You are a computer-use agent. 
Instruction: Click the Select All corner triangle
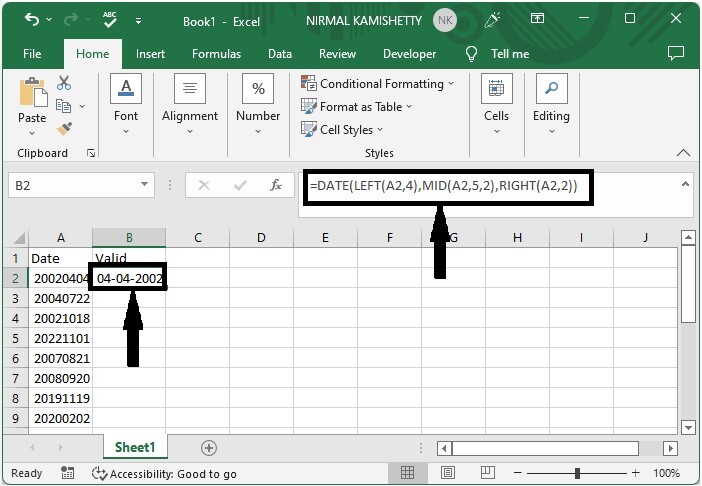click(x=19, y=238)
